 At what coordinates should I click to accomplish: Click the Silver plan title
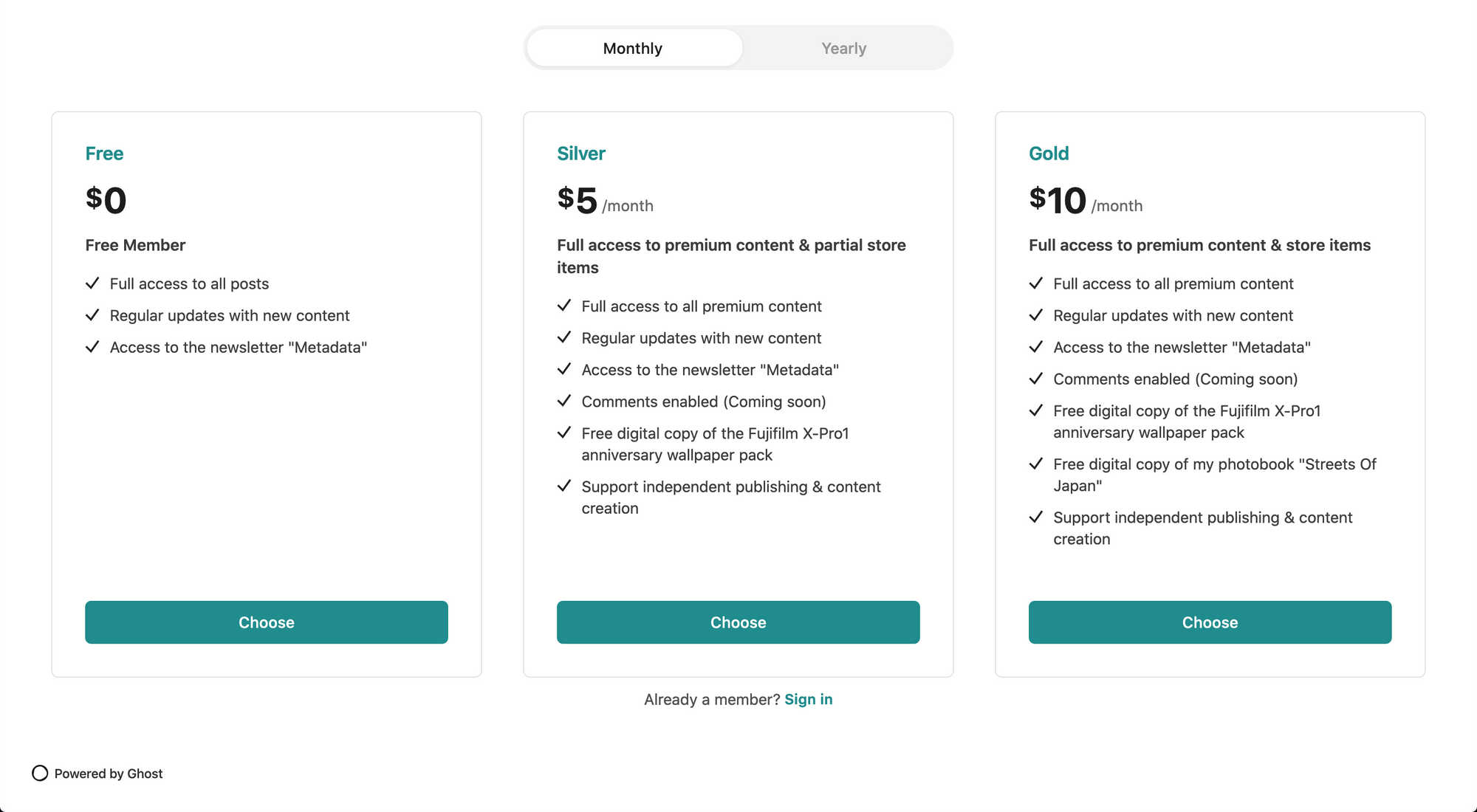point(581,154)
